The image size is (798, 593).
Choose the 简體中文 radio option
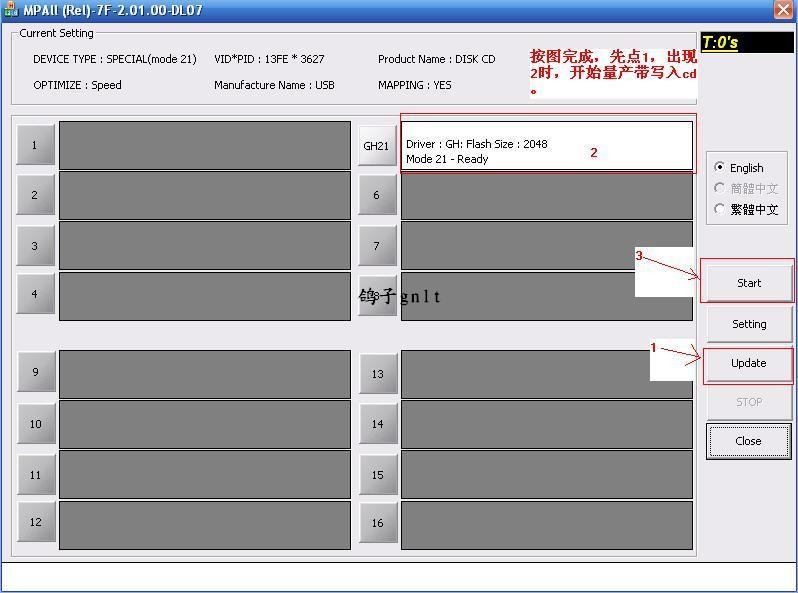[x=720, y=188]
